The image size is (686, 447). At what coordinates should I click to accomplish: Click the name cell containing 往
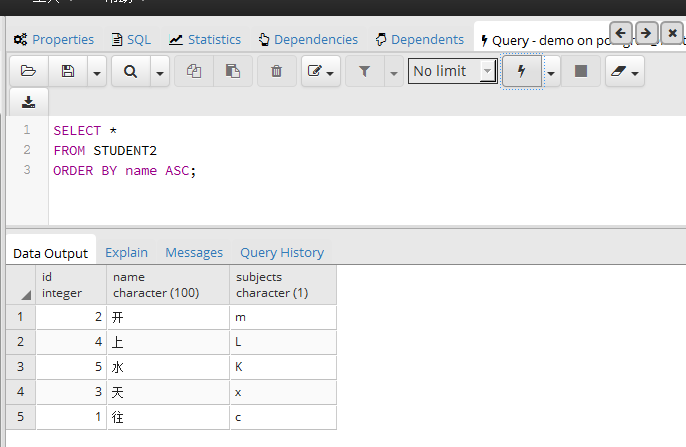(x=168, y=417)
